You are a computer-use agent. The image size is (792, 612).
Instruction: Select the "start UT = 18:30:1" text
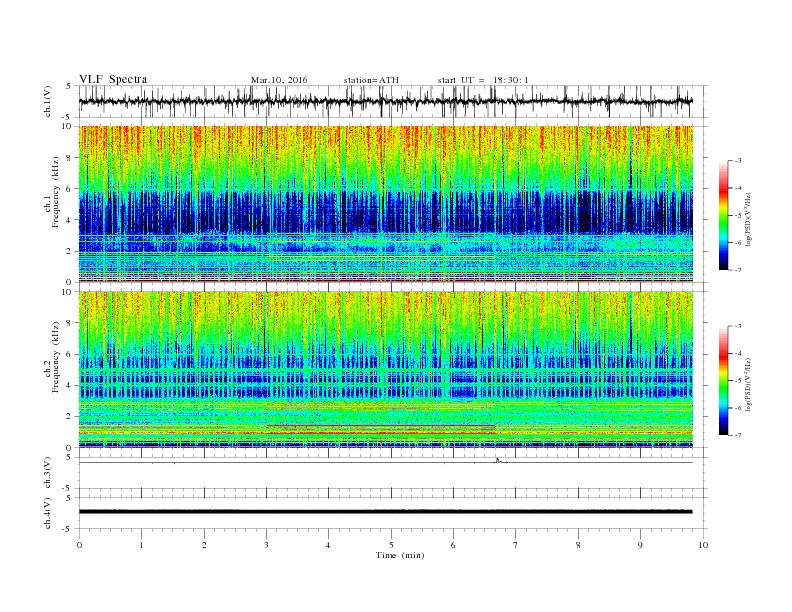483,80
